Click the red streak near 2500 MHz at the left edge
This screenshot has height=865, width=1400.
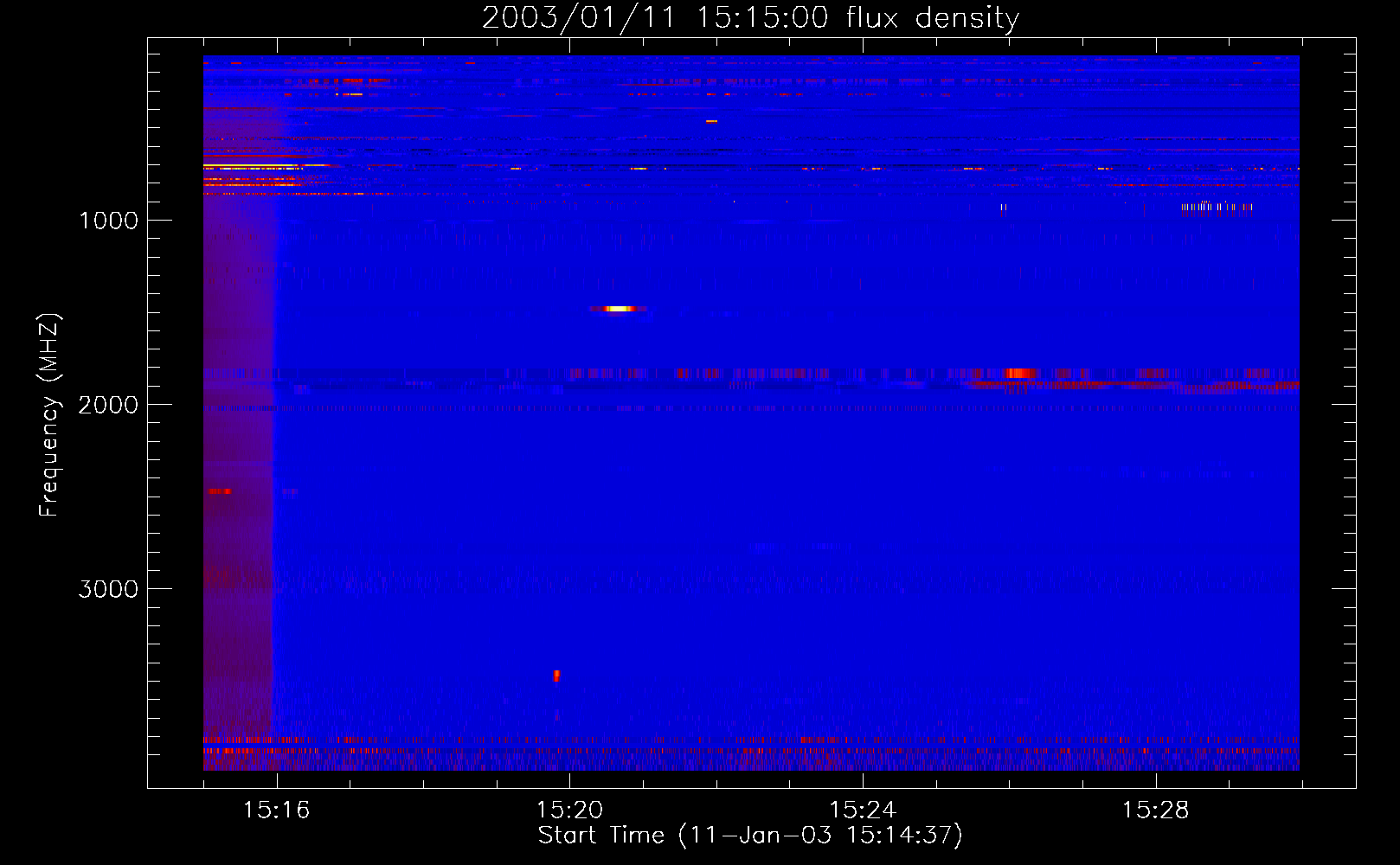[x=220, y=491]
